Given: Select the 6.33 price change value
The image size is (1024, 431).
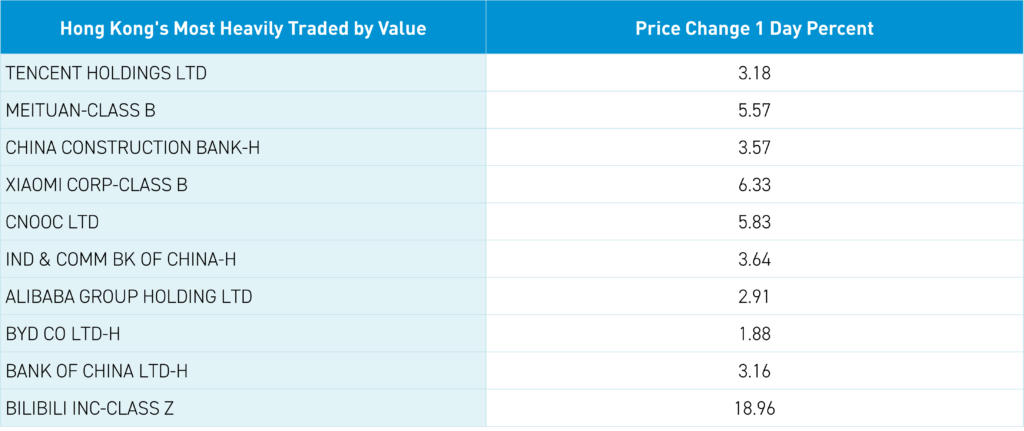Looking at the screenshot, I should pyautogui.click(x=754, y=185).
